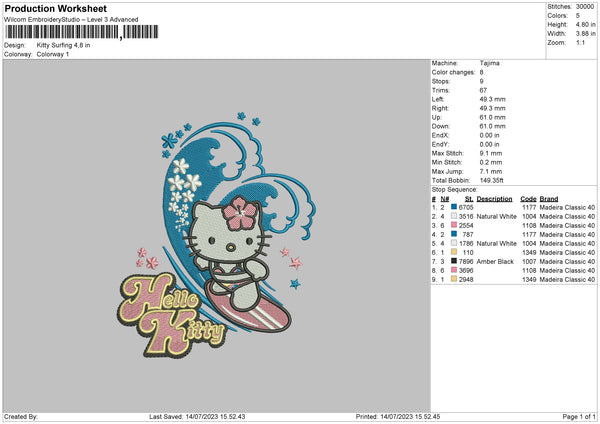Click the Zoom value '1:1'
The height and width of the screenshot is (424, 600).
pos(580,42)
